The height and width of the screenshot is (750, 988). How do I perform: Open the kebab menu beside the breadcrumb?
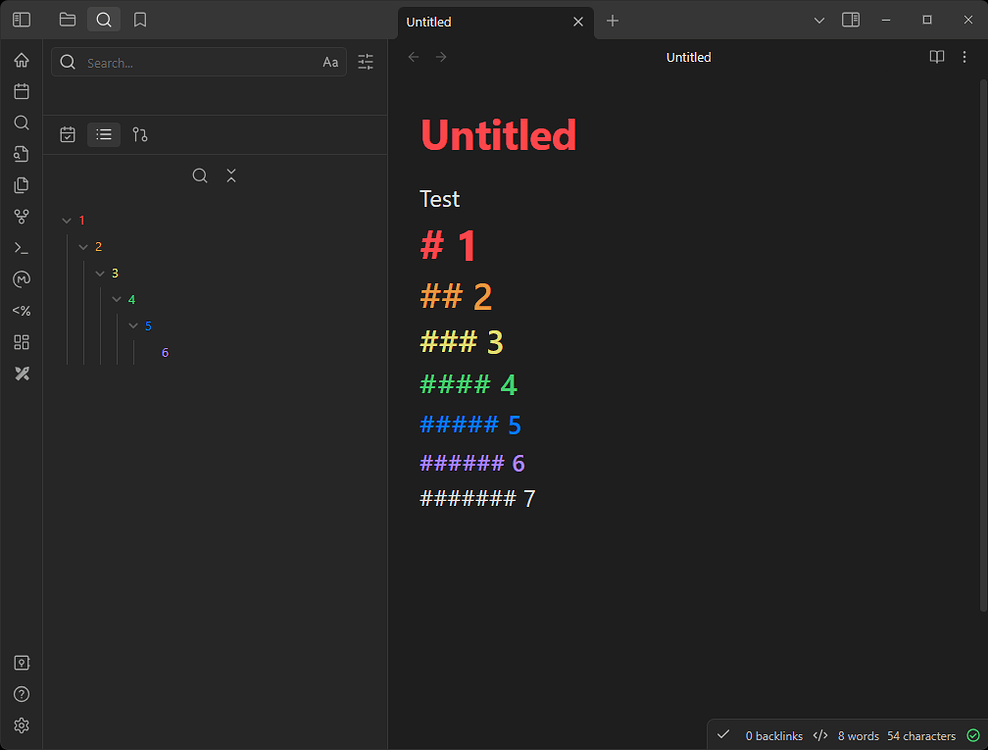tap(964, 57)
